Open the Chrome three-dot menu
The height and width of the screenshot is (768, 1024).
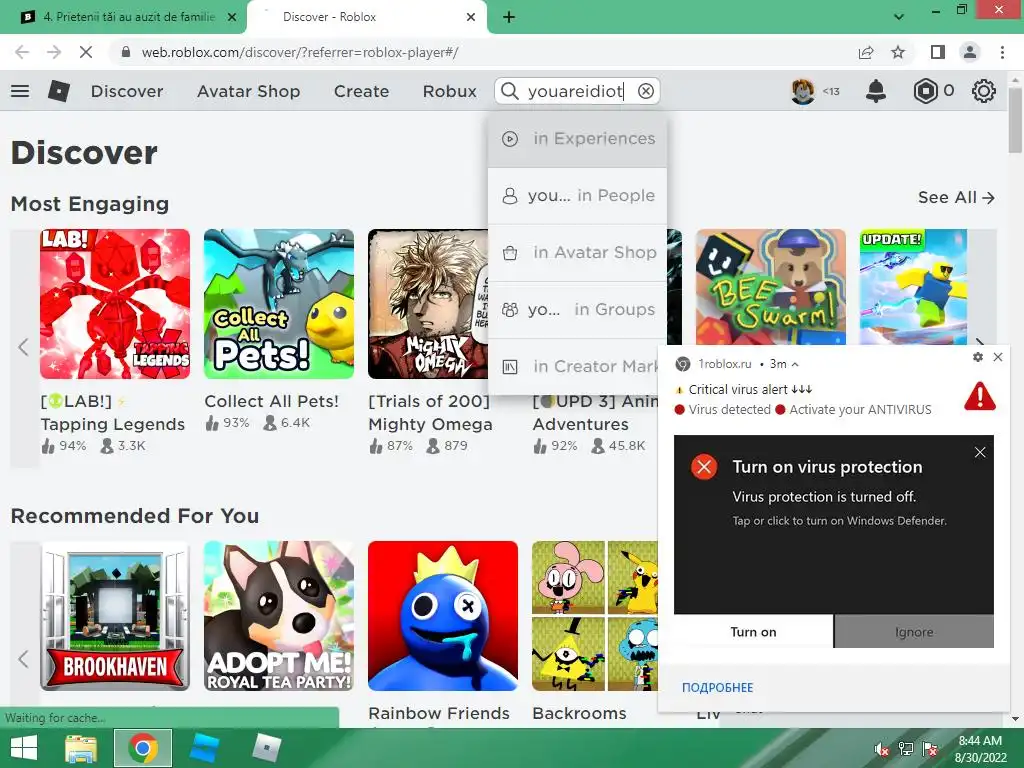pos(1002,52)
